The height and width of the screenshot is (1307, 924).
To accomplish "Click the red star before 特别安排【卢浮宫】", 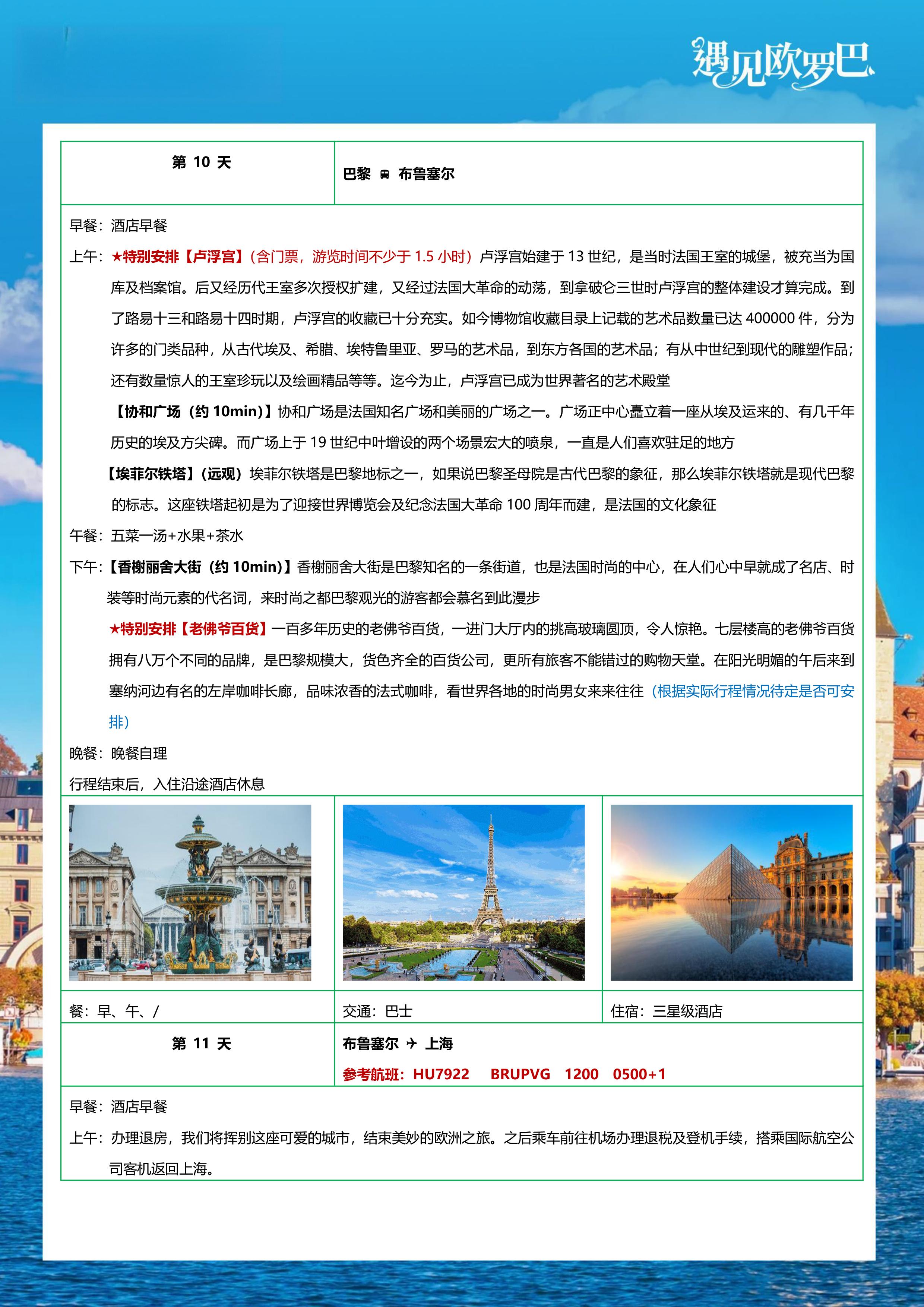I will coord(116,257).
